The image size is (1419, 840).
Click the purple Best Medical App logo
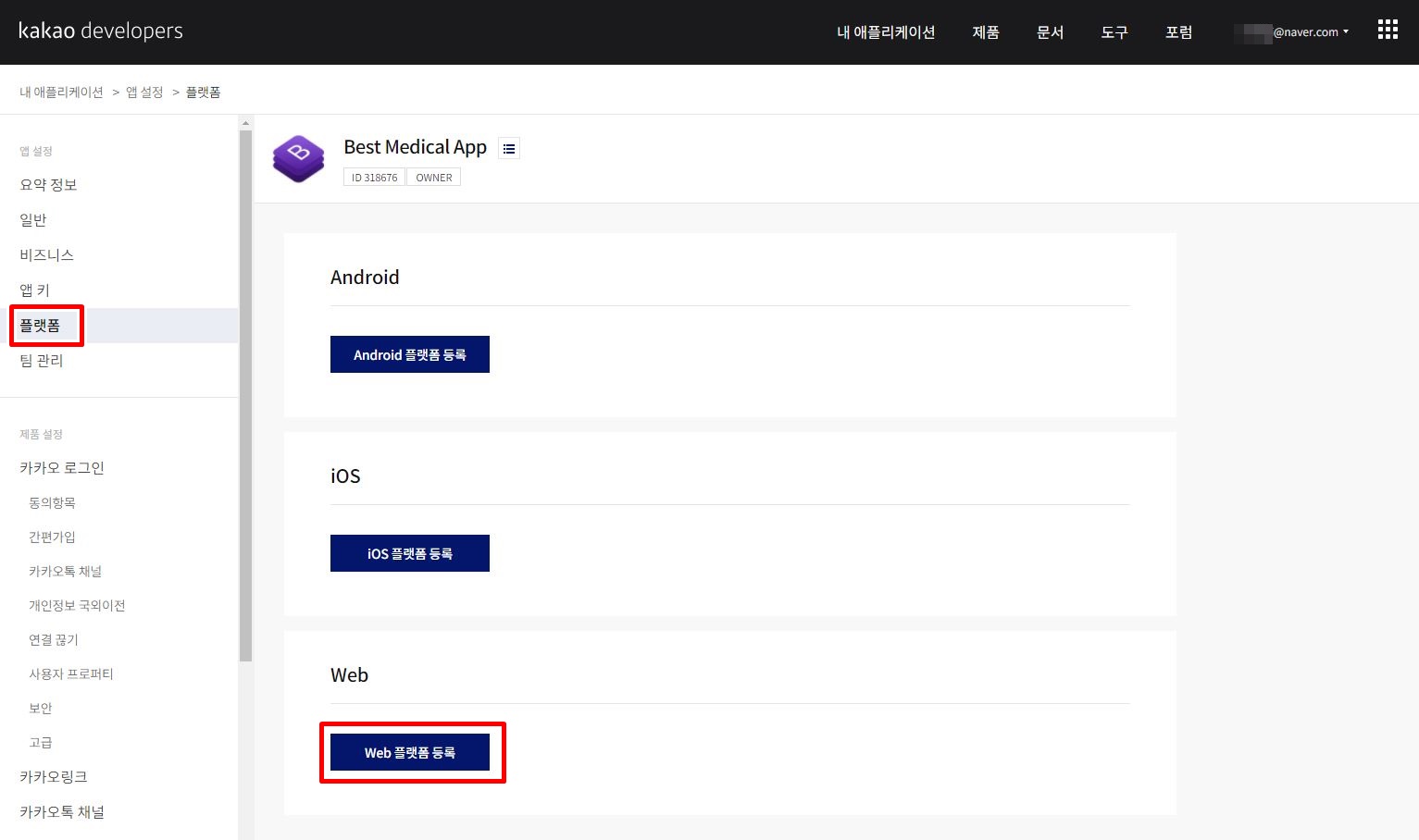(x=299, y=159)
